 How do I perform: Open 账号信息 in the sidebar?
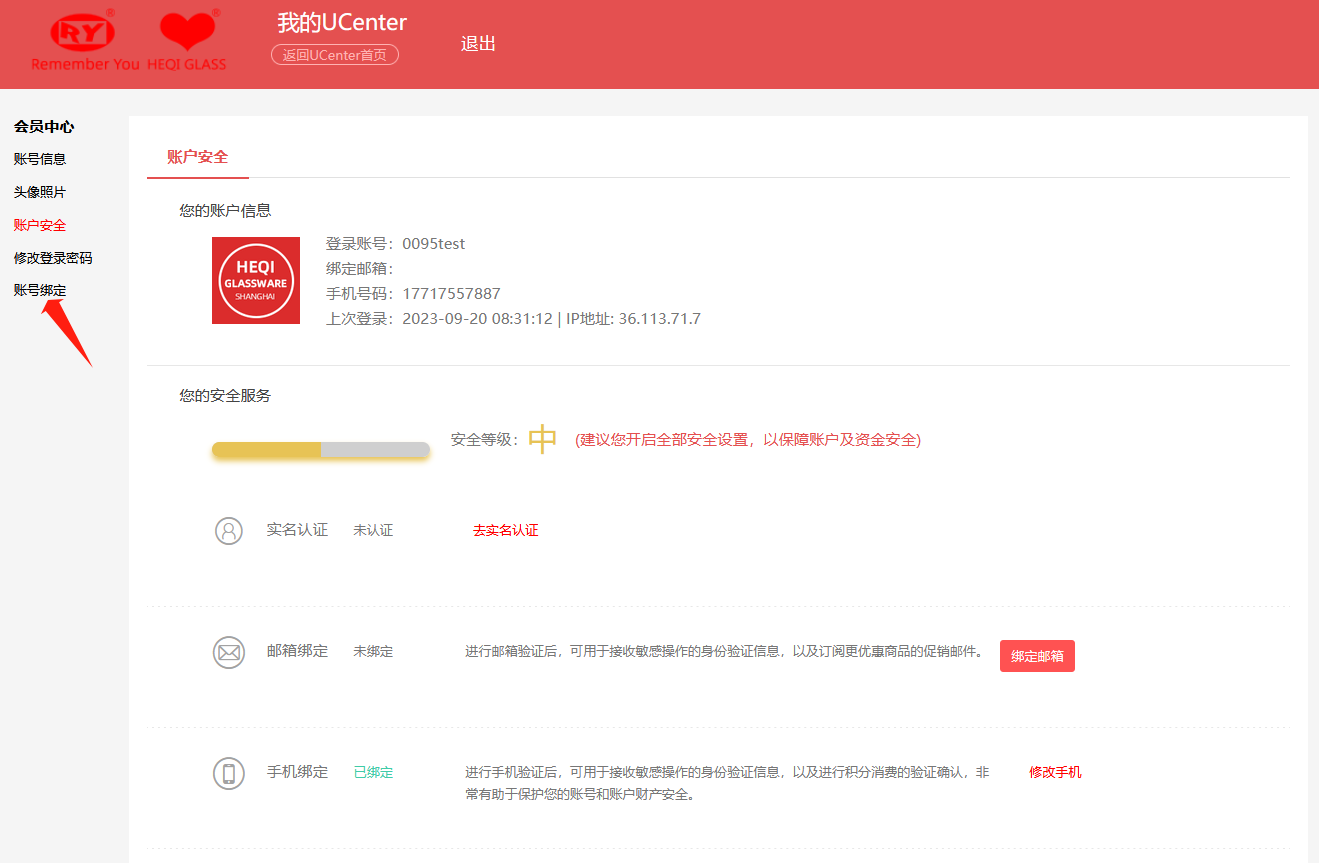pos(40,159)
